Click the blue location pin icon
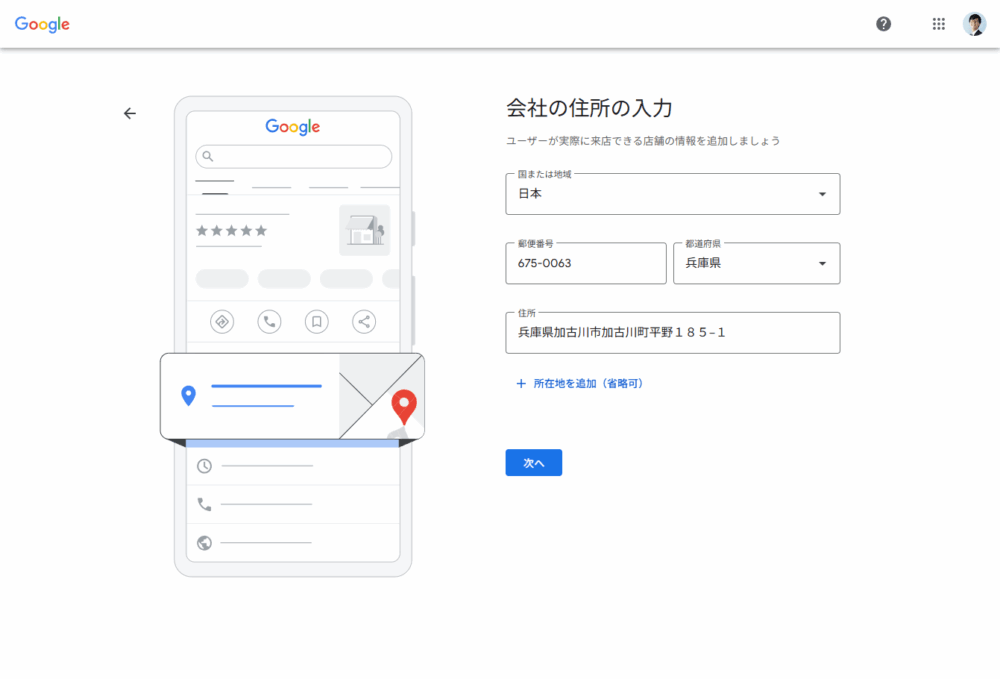This screenshot has height=679, width=1000. (188, 396)
